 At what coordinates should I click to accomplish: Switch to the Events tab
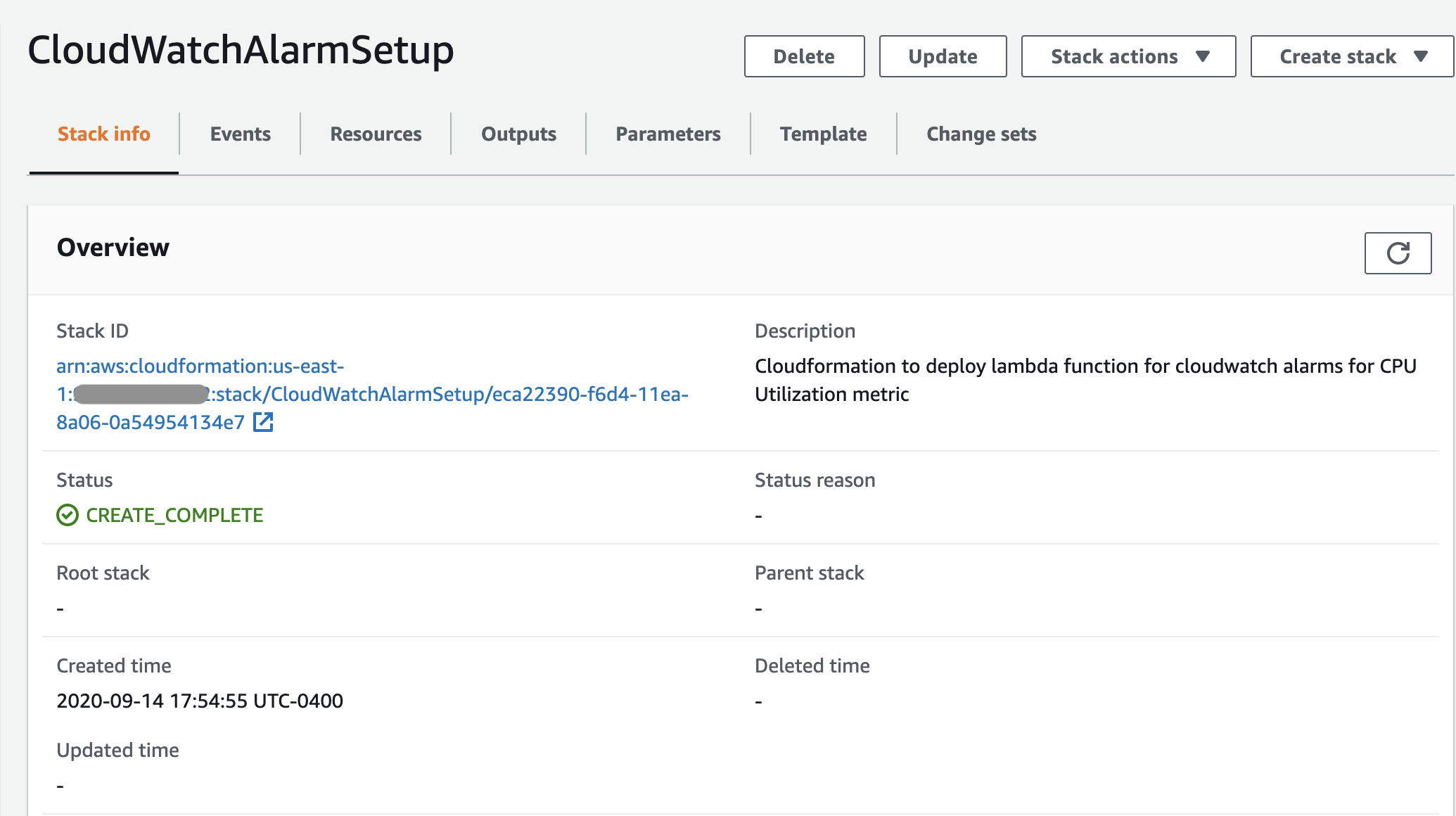(240, 134)
